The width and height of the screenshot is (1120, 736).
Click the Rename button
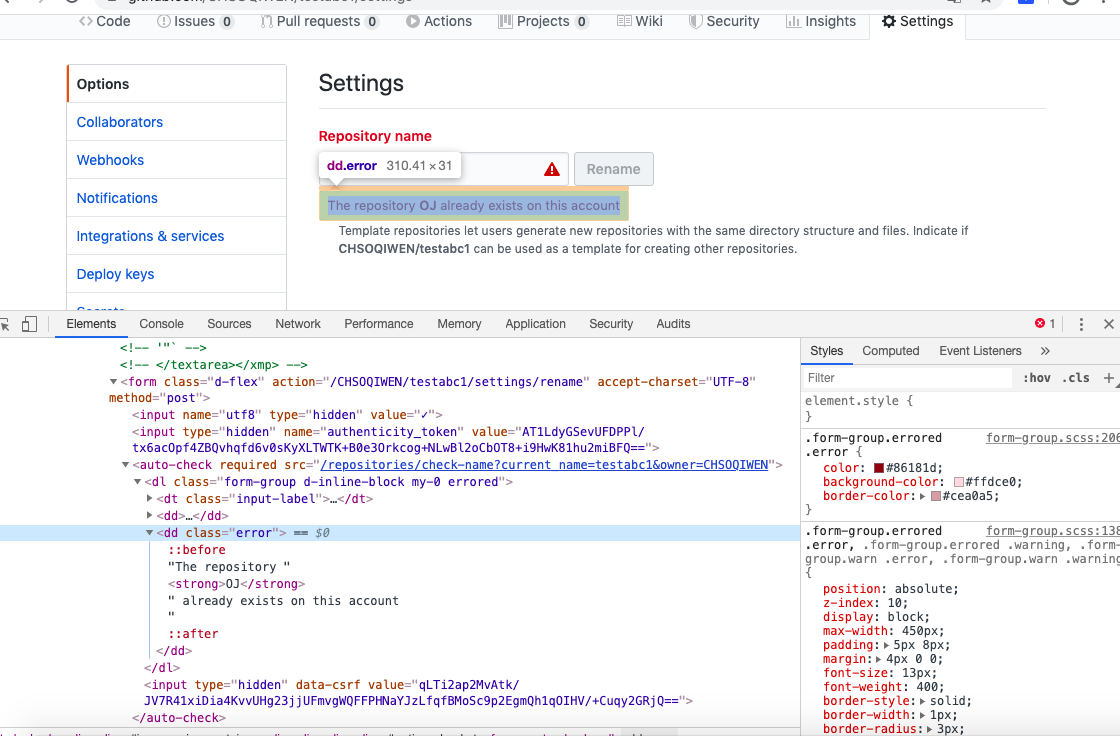click(614, 169)
